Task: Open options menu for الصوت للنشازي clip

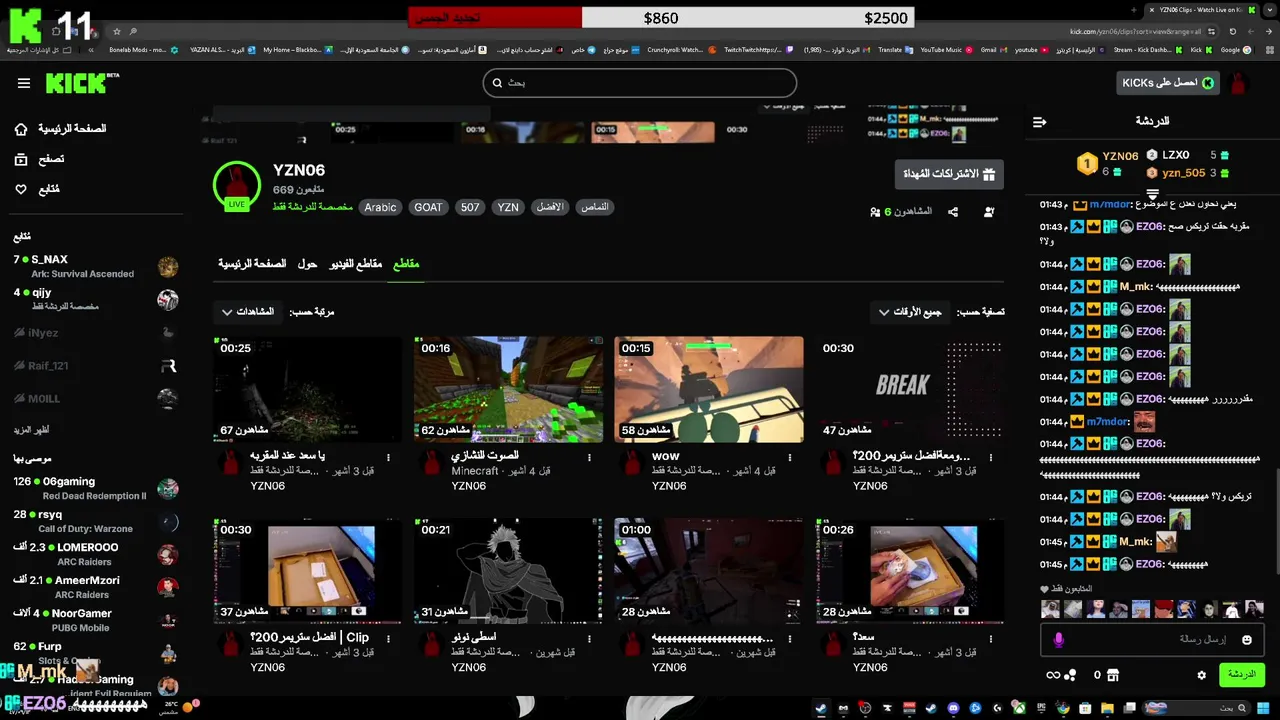Action: (x=589, y=457)
